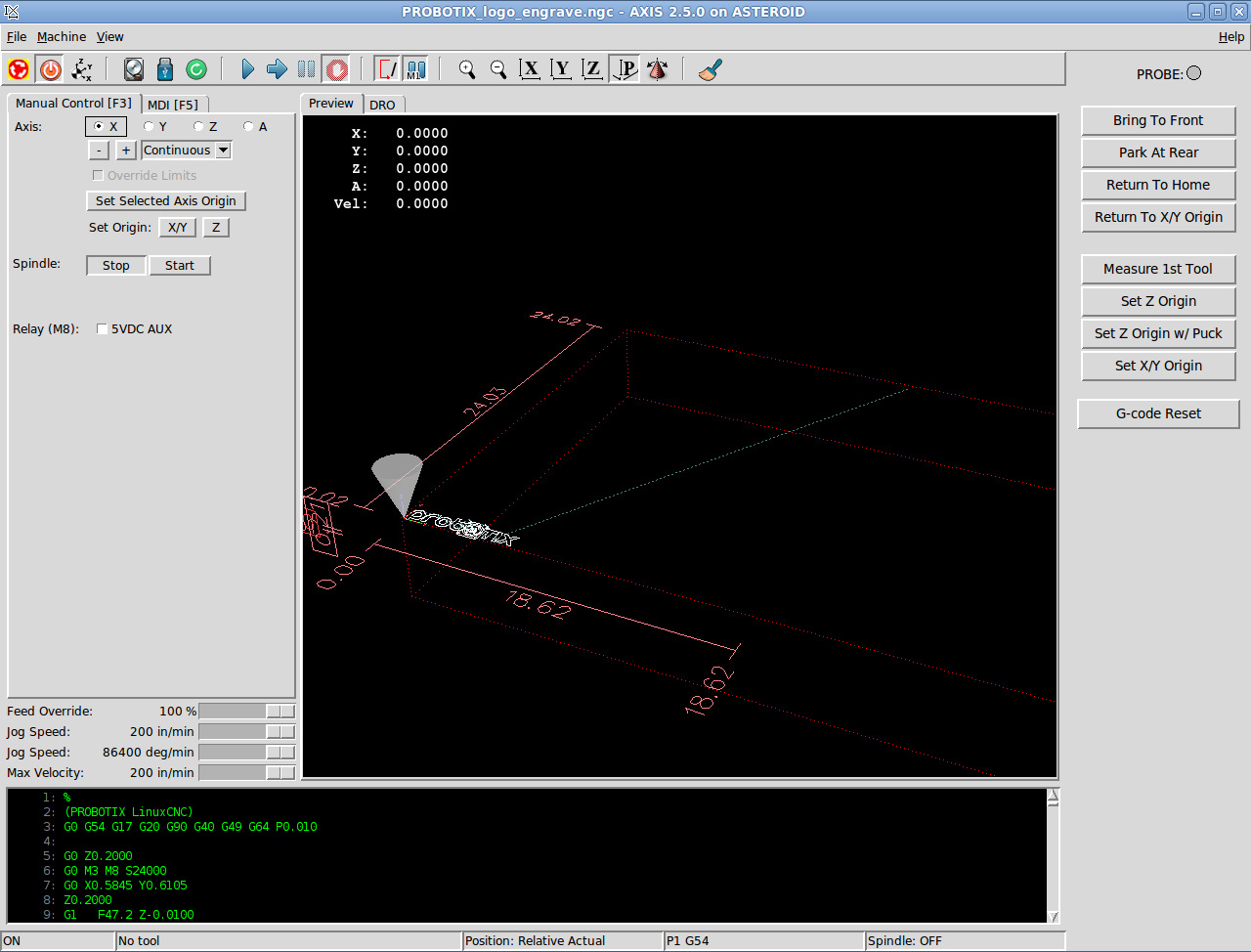Screen dimensions: 1251x952
Task: Click the zoom in magnifier icon
Action: pyautogui.click(x=467, y=69)
